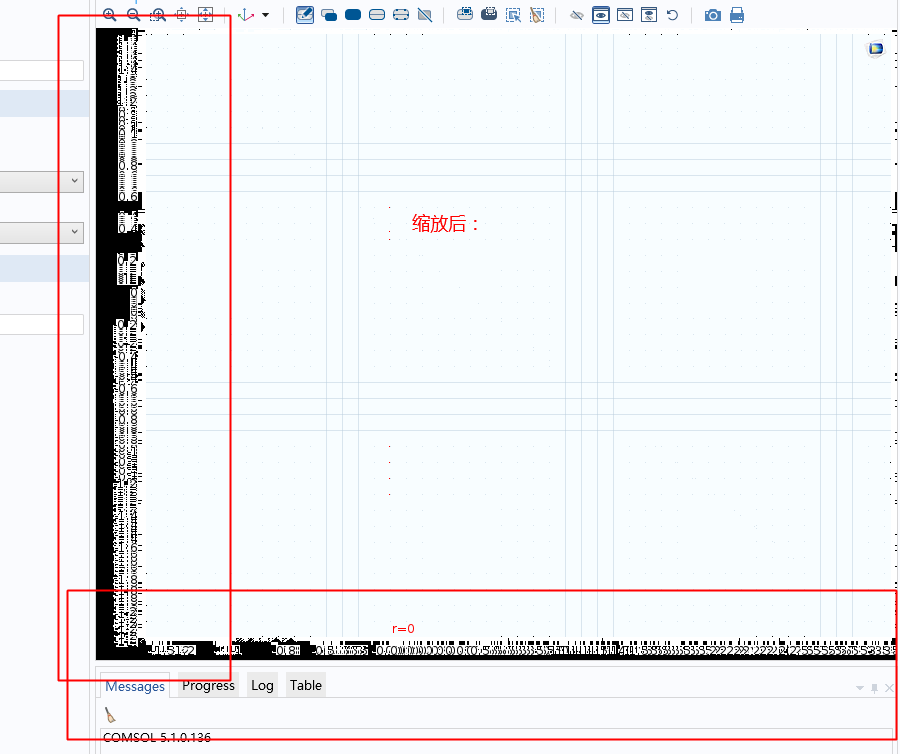Open the messages panel options arrow
The height and width of the screenshot is (754, 900).
click(860, 687)
